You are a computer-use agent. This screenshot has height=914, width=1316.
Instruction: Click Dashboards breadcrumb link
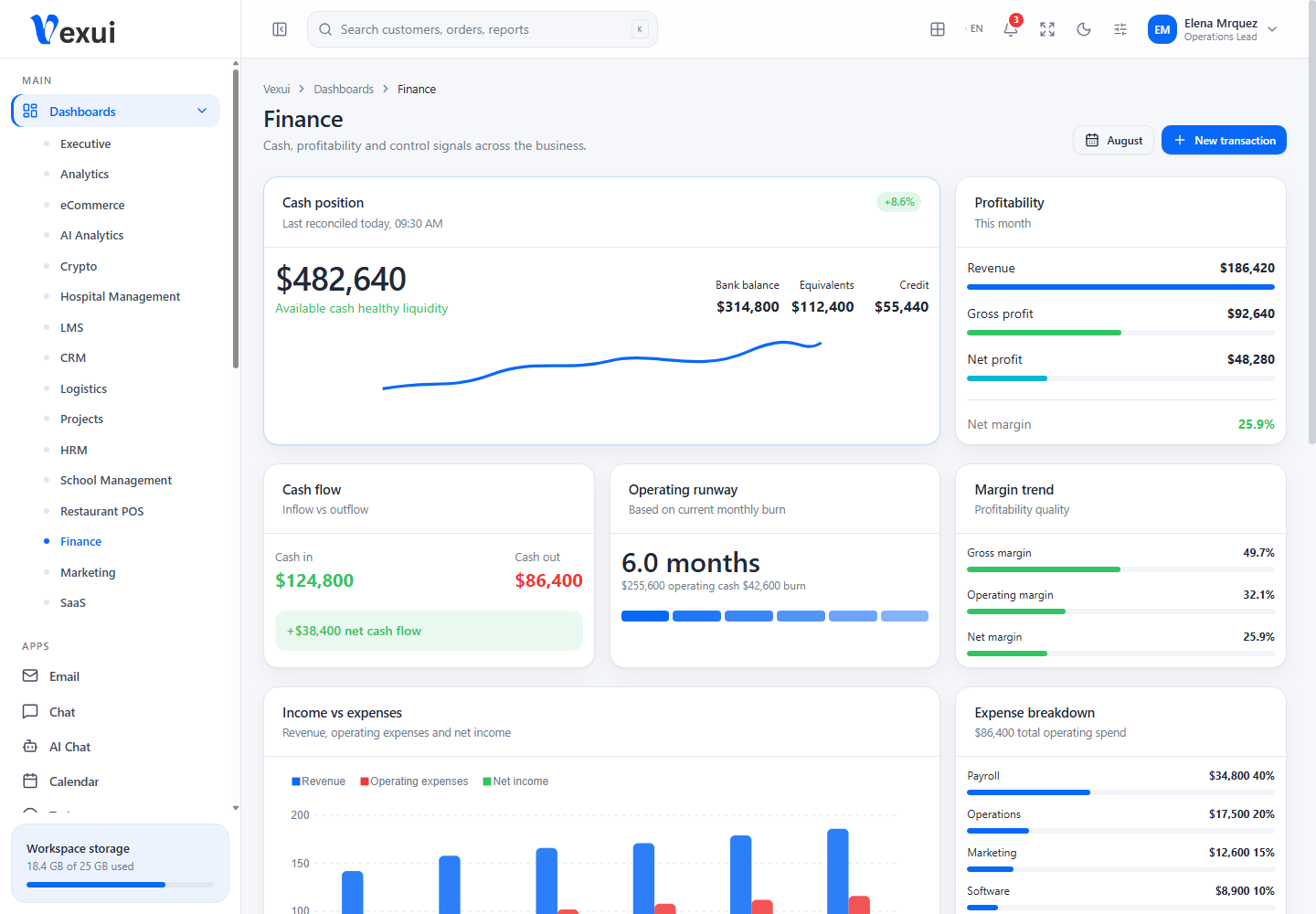click(x=344, y=89)
